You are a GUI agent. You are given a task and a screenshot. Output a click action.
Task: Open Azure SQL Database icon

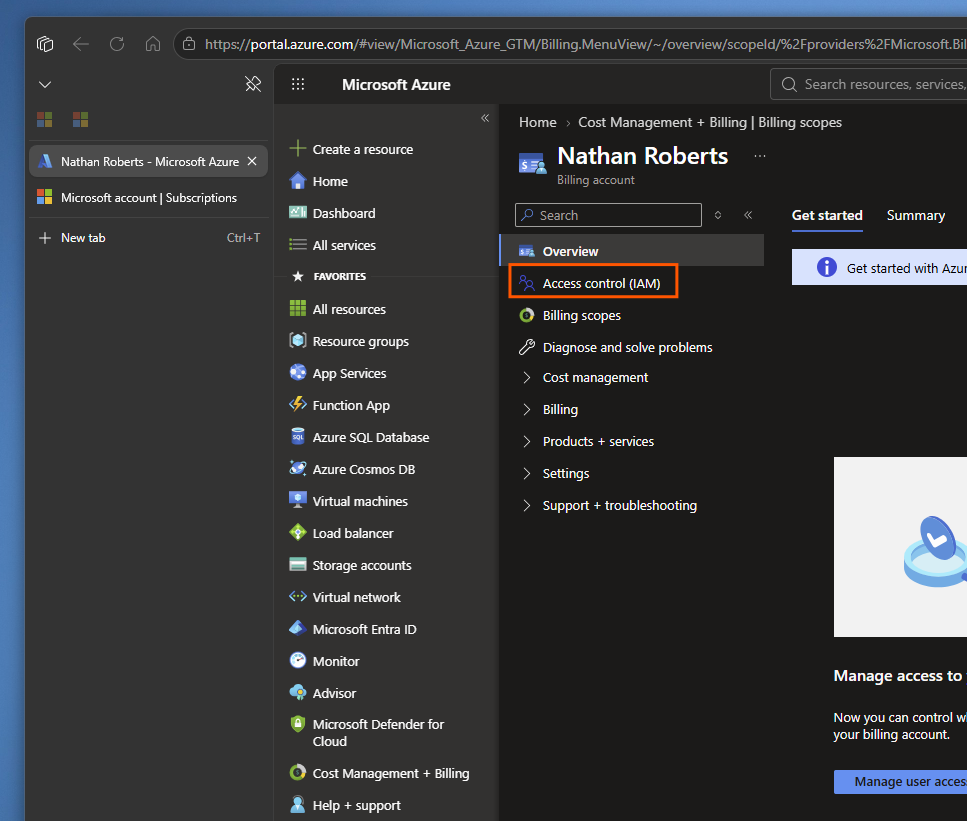[x=298, y=437]
